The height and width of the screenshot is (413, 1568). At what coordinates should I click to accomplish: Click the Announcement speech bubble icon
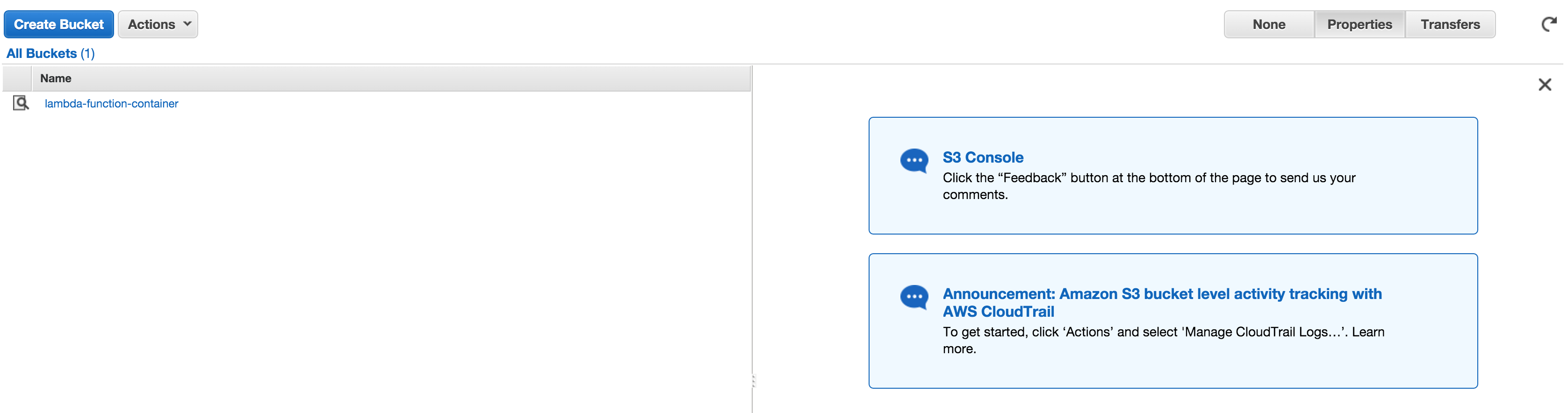coord(913,298)
